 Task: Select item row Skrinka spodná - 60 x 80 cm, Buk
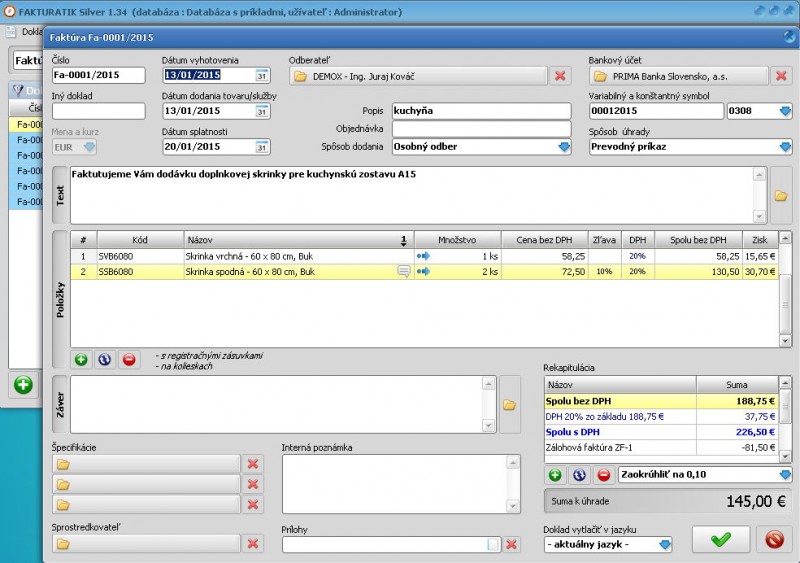tap(424, 272)
